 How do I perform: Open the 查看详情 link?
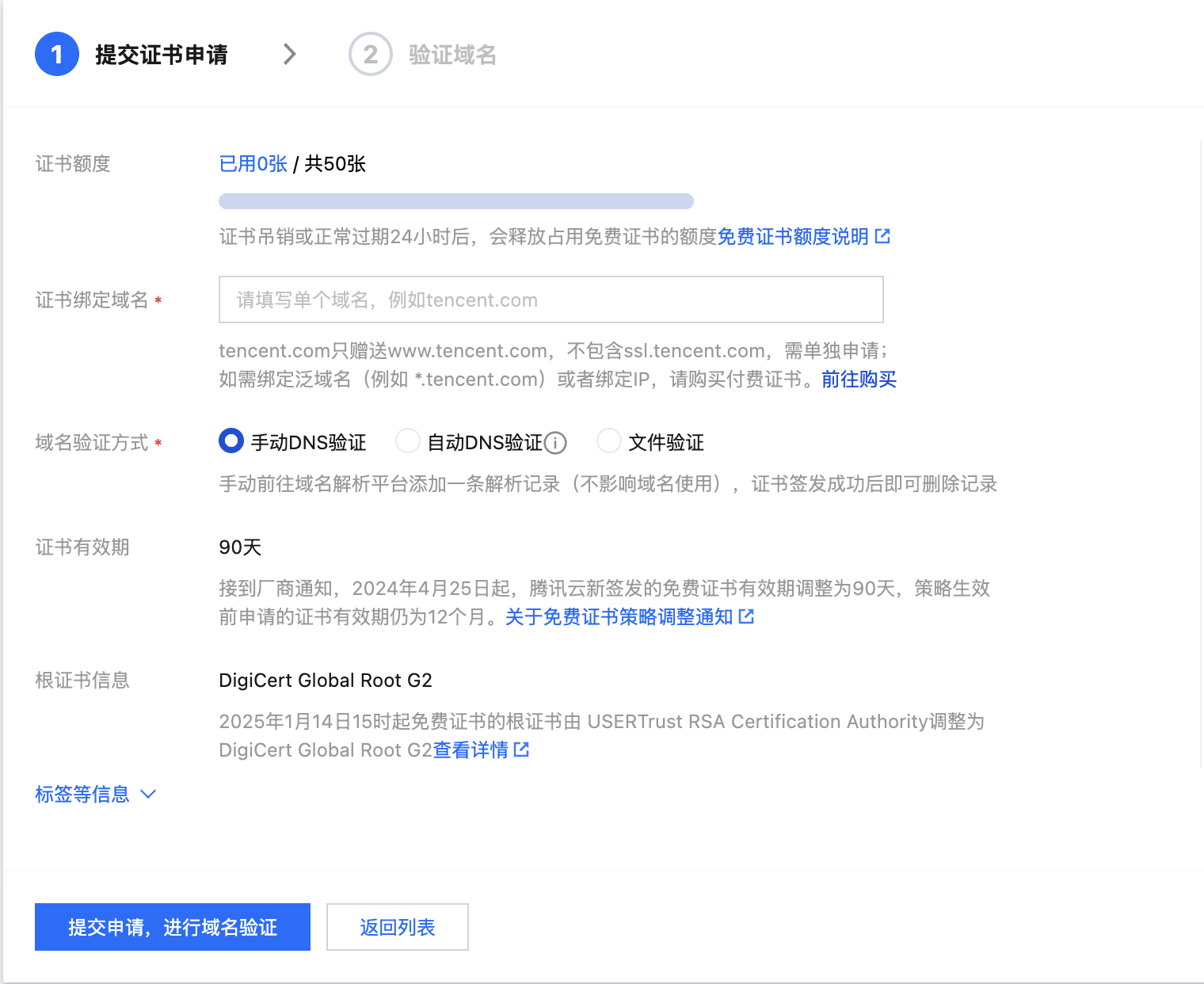click(471, 749)
